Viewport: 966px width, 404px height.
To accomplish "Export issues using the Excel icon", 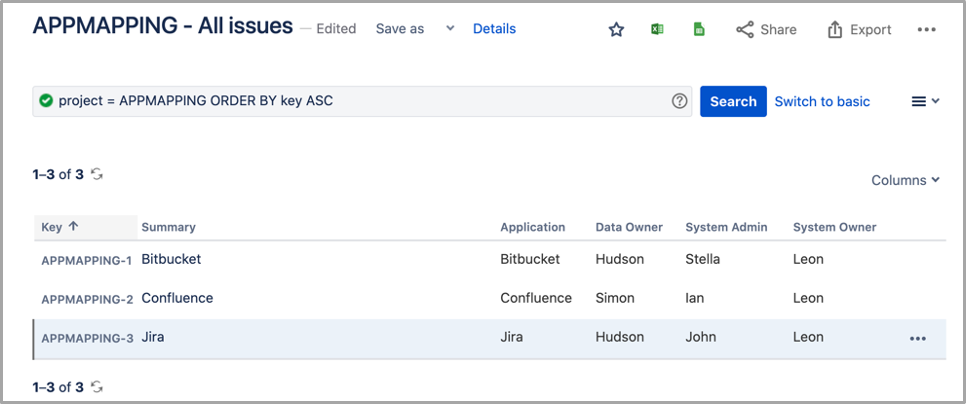I will (x=657, y=30).
